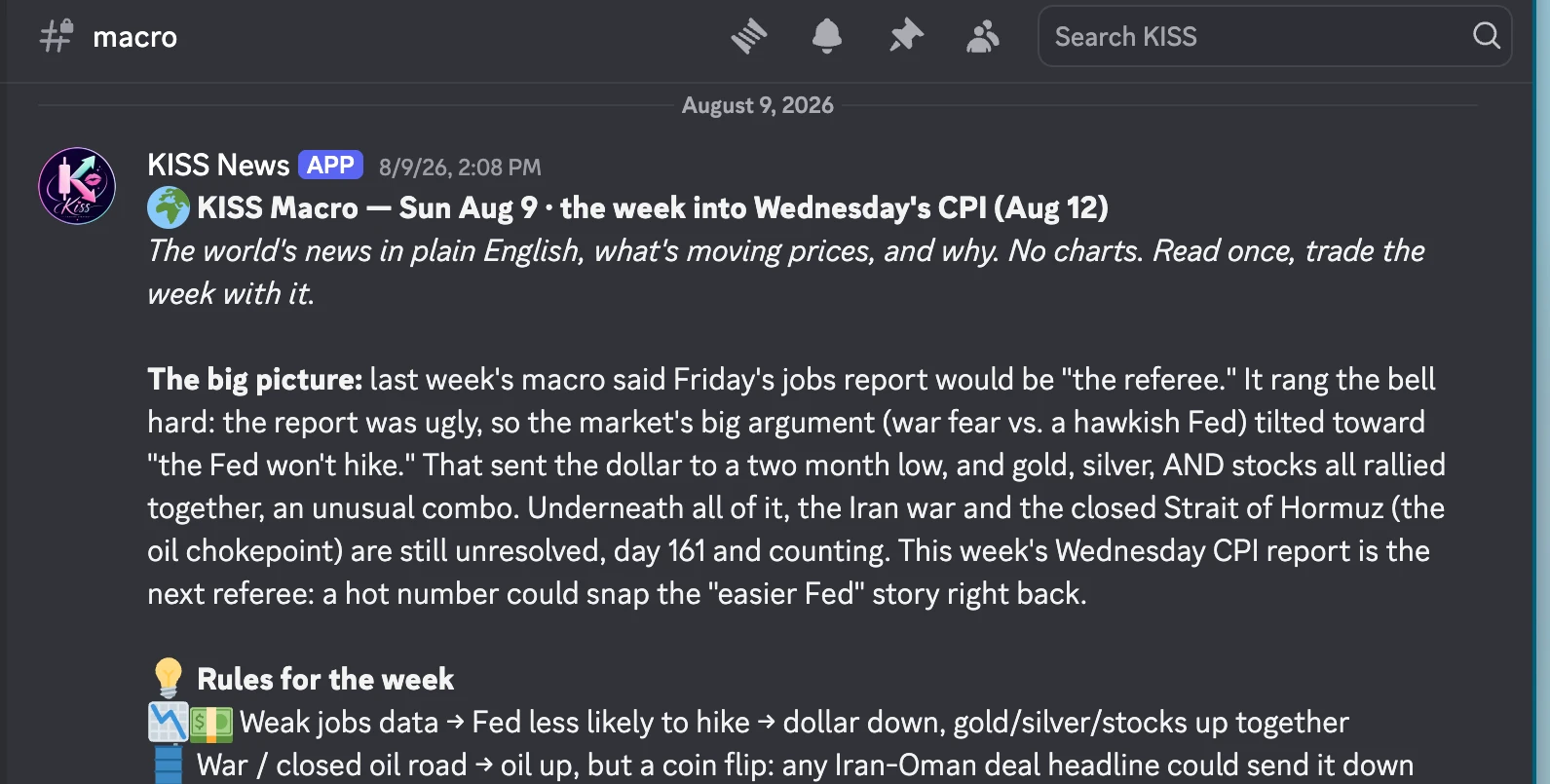Click the macro channel name header

[134, 37]
